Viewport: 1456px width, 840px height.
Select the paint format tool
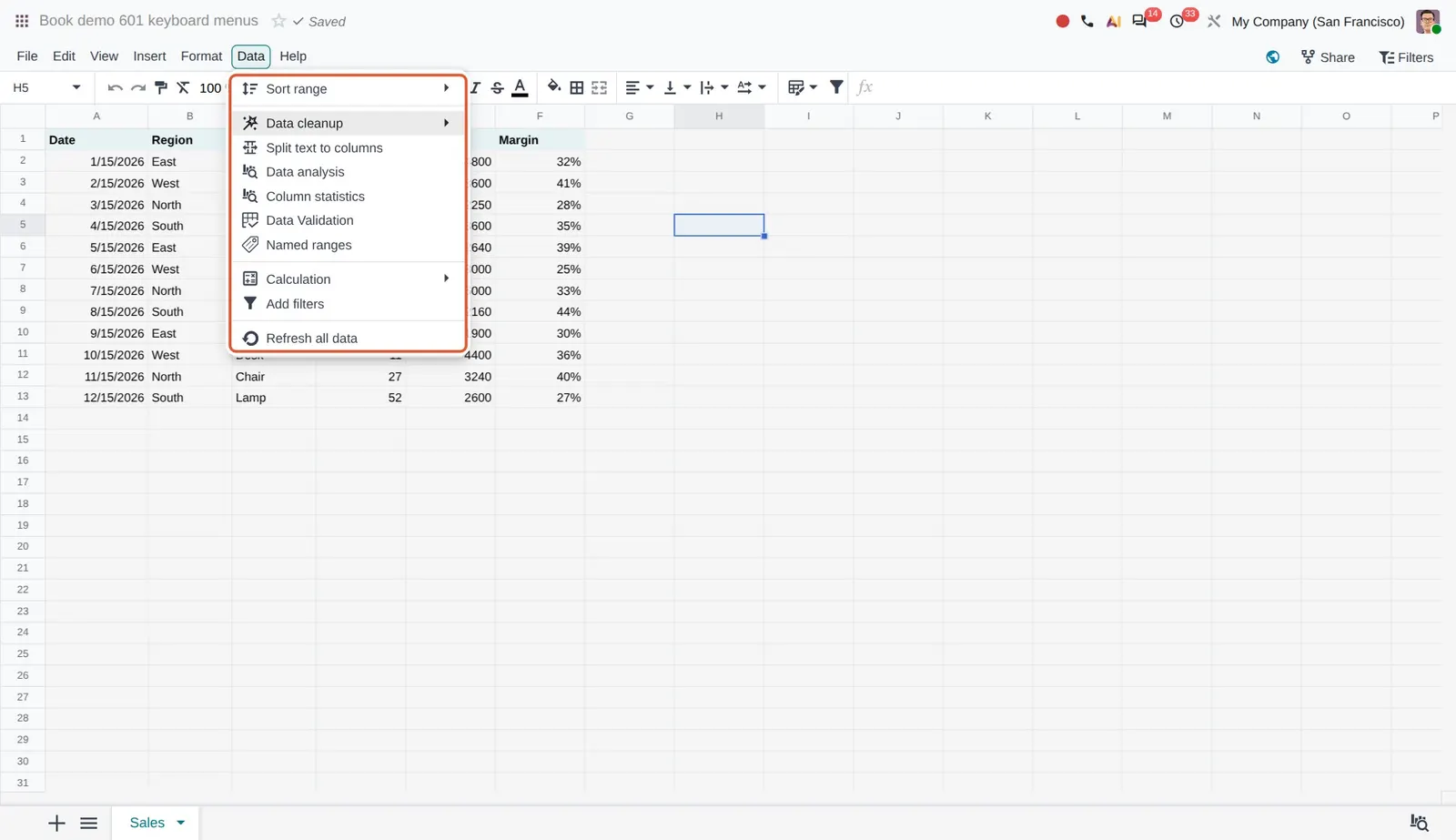[161, 87]
